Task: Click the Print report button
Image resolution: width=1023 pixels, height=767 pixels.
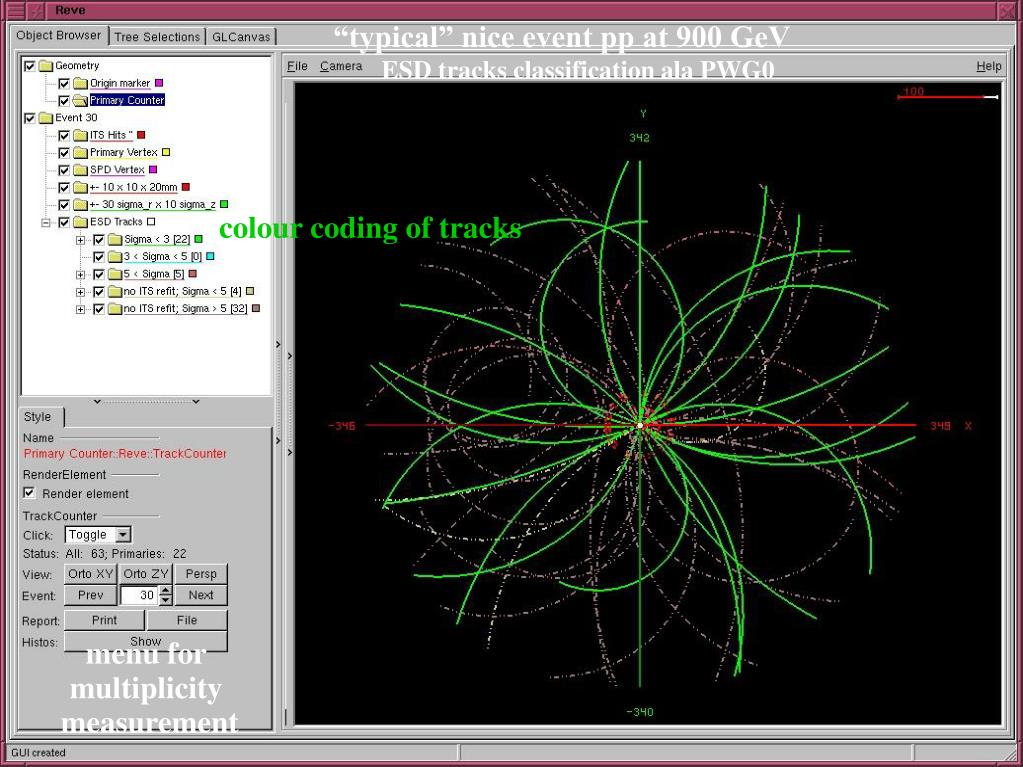Action: (x=104, y=620)
